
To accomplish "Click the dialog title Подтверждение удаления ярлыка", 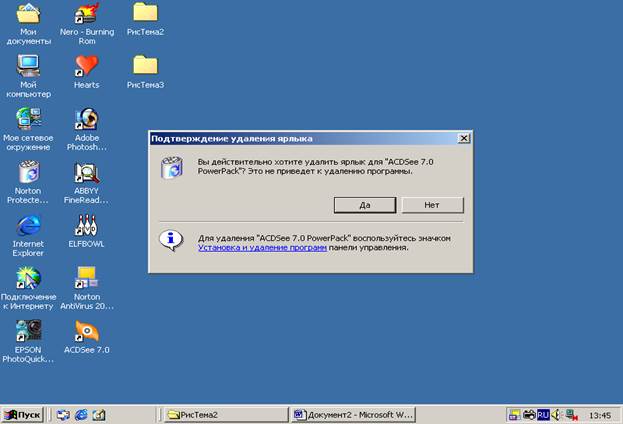I will [232, 139].
